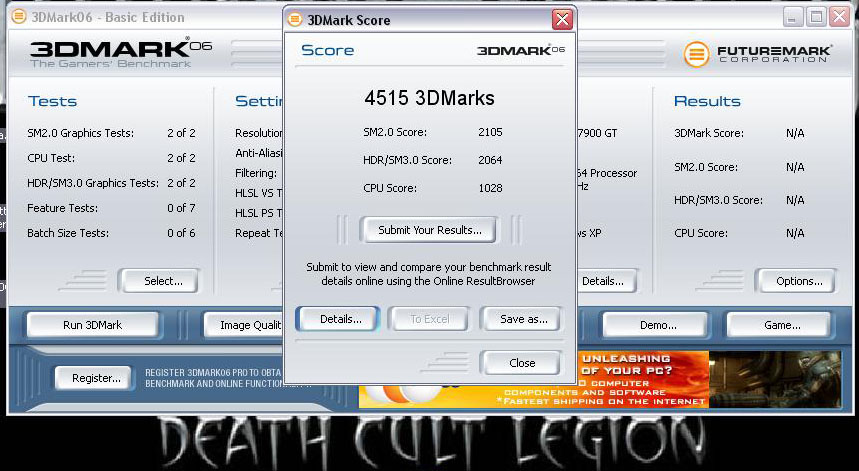Click the Filtering setting label
The height and width of the screenshot is (471, 859).
click(x=256, y=173)
